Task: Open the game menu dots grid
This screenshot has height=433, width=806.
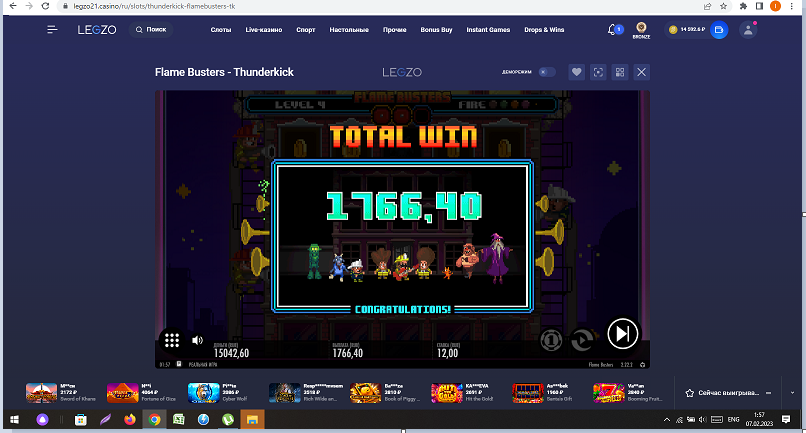Action: point(172,340)
